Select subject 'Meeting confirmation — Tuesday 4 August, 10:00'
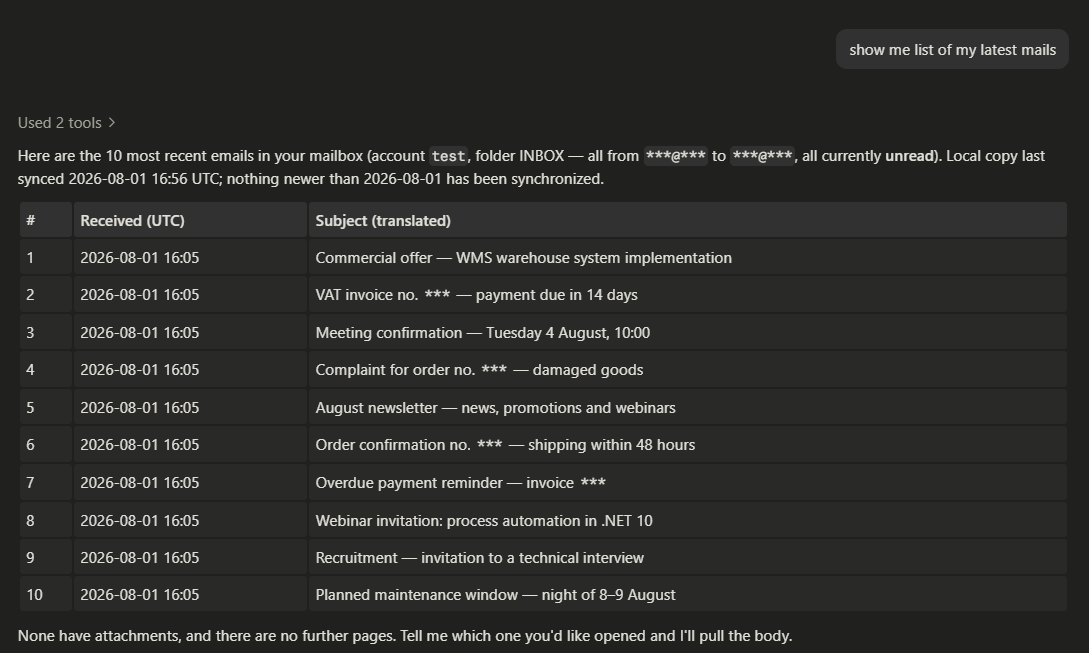The width and height of the screenshot is (1089, 653). 483,333
